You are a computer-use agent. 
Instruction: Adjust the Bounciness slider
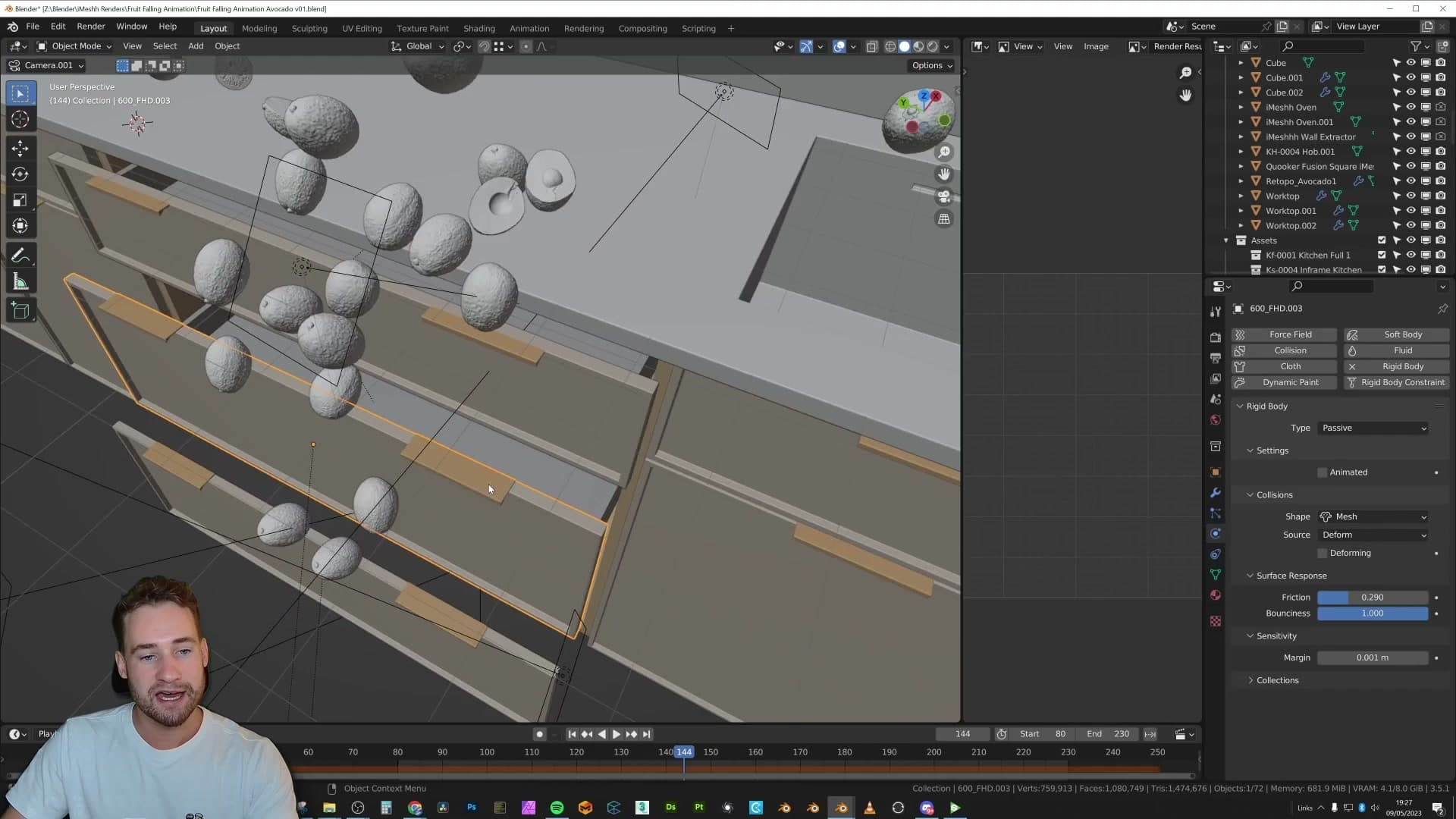pyautogui.click(x=1373, y=614)
